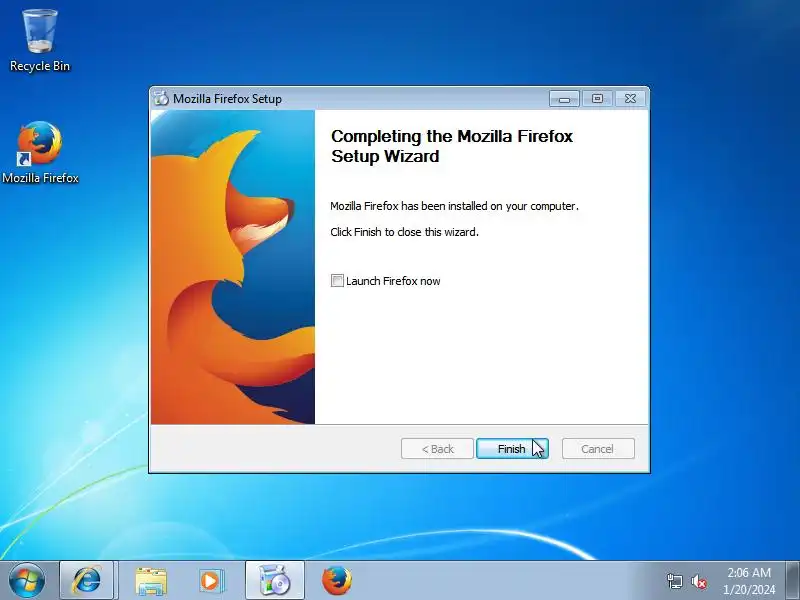The height and width of the screenshot is (600, 800).
Task: Open Windows Explorer folder in taskbar
Action: (x=151, y=581)
